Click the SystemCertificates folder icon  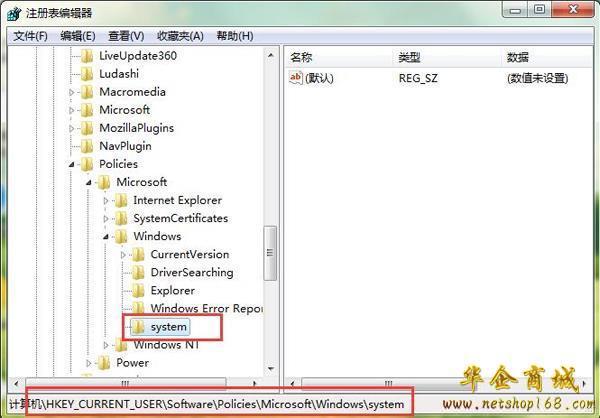(x=121, y=218)
